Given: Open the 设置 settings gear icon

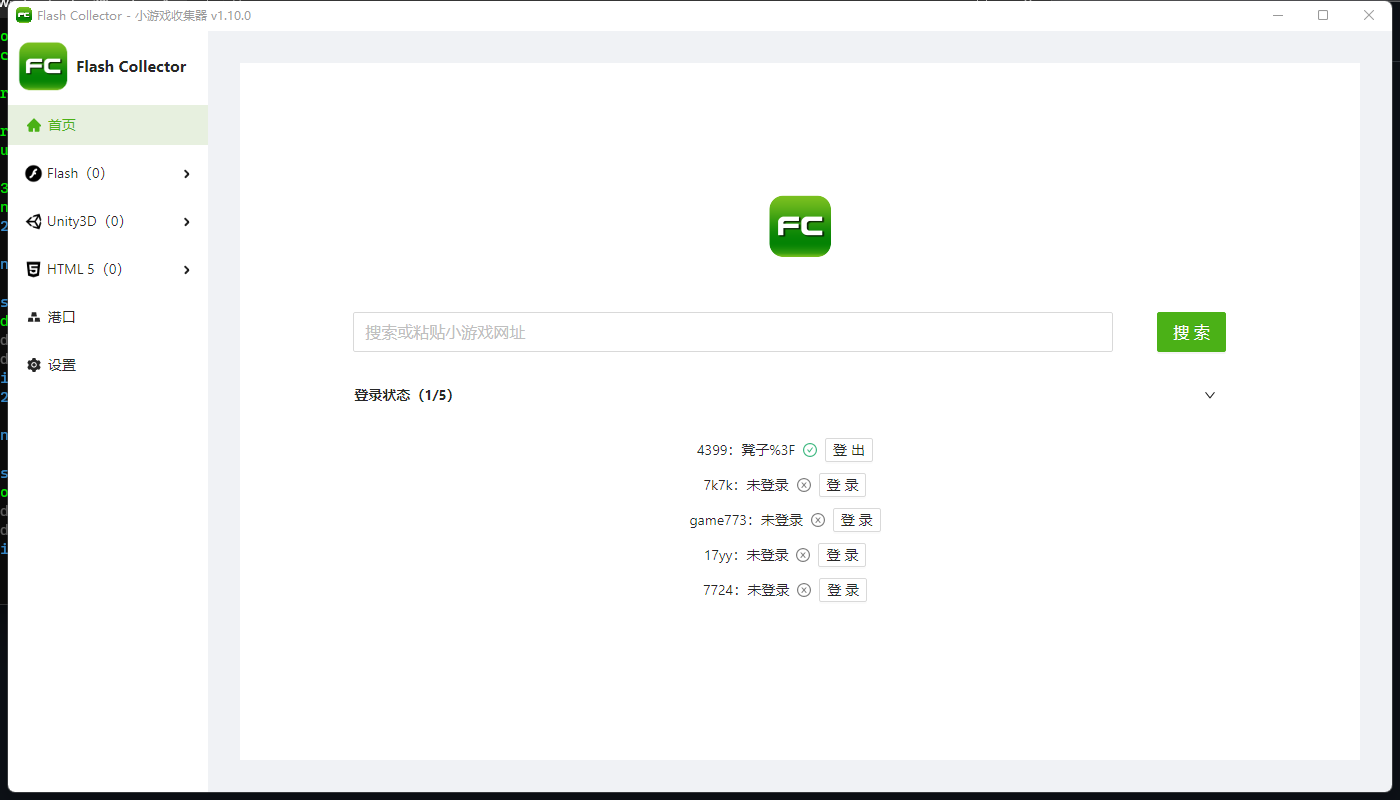Looking at the screenshot, I should click(x=31, y=364).
